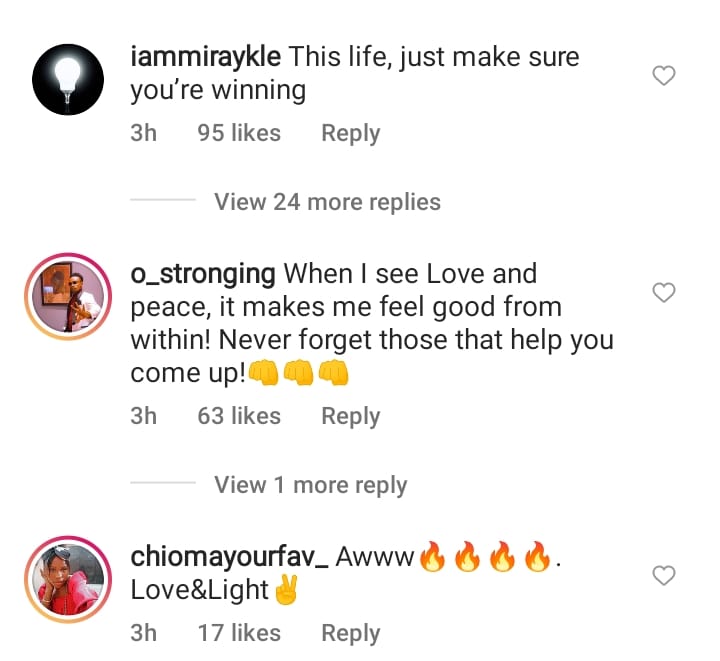View the 17 likes list
This screenshot has height=661, width=720.
[239, 633]
